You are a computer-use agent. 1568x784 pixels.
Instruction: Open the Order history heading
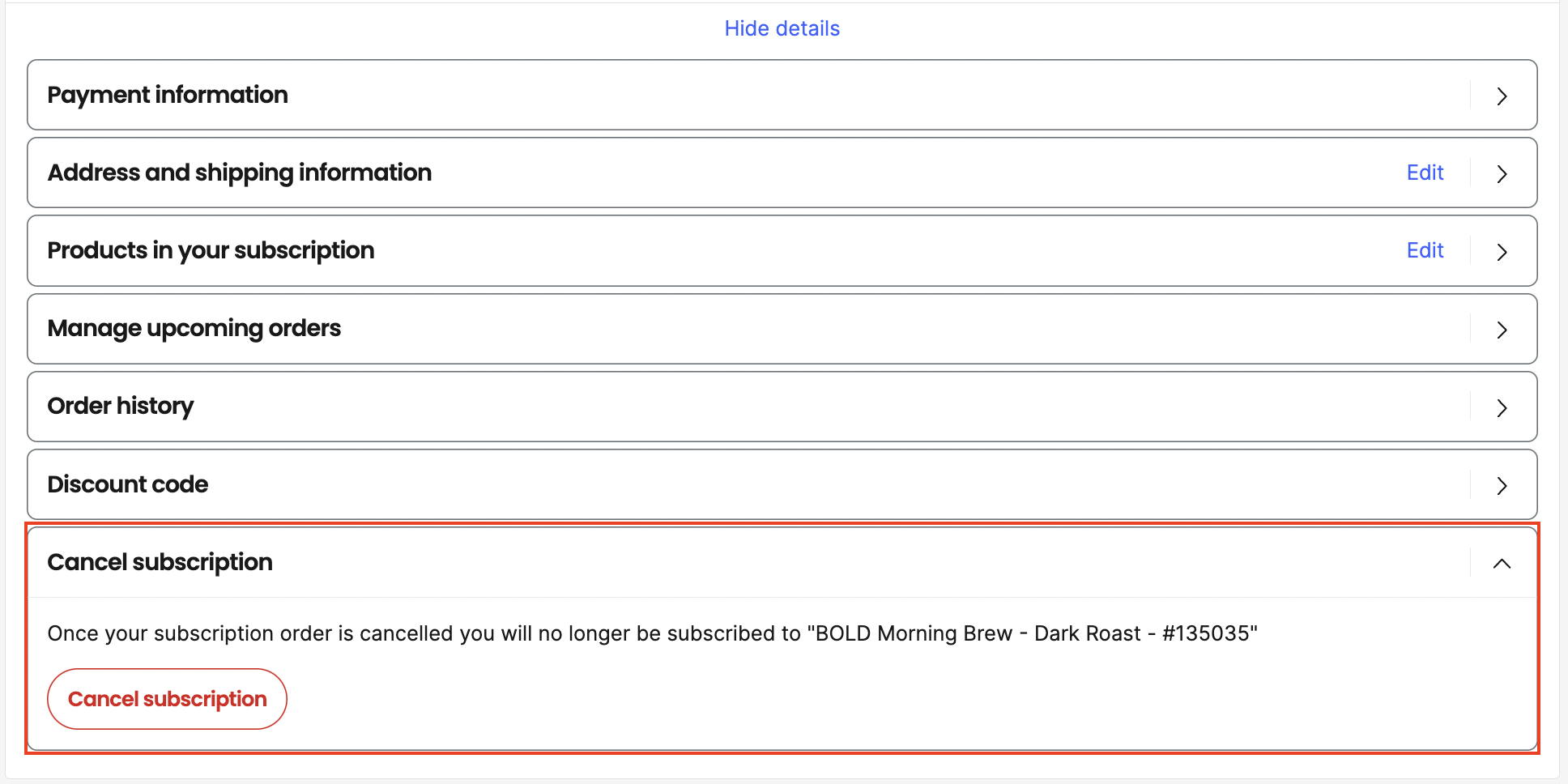click(x=121, y=406)
